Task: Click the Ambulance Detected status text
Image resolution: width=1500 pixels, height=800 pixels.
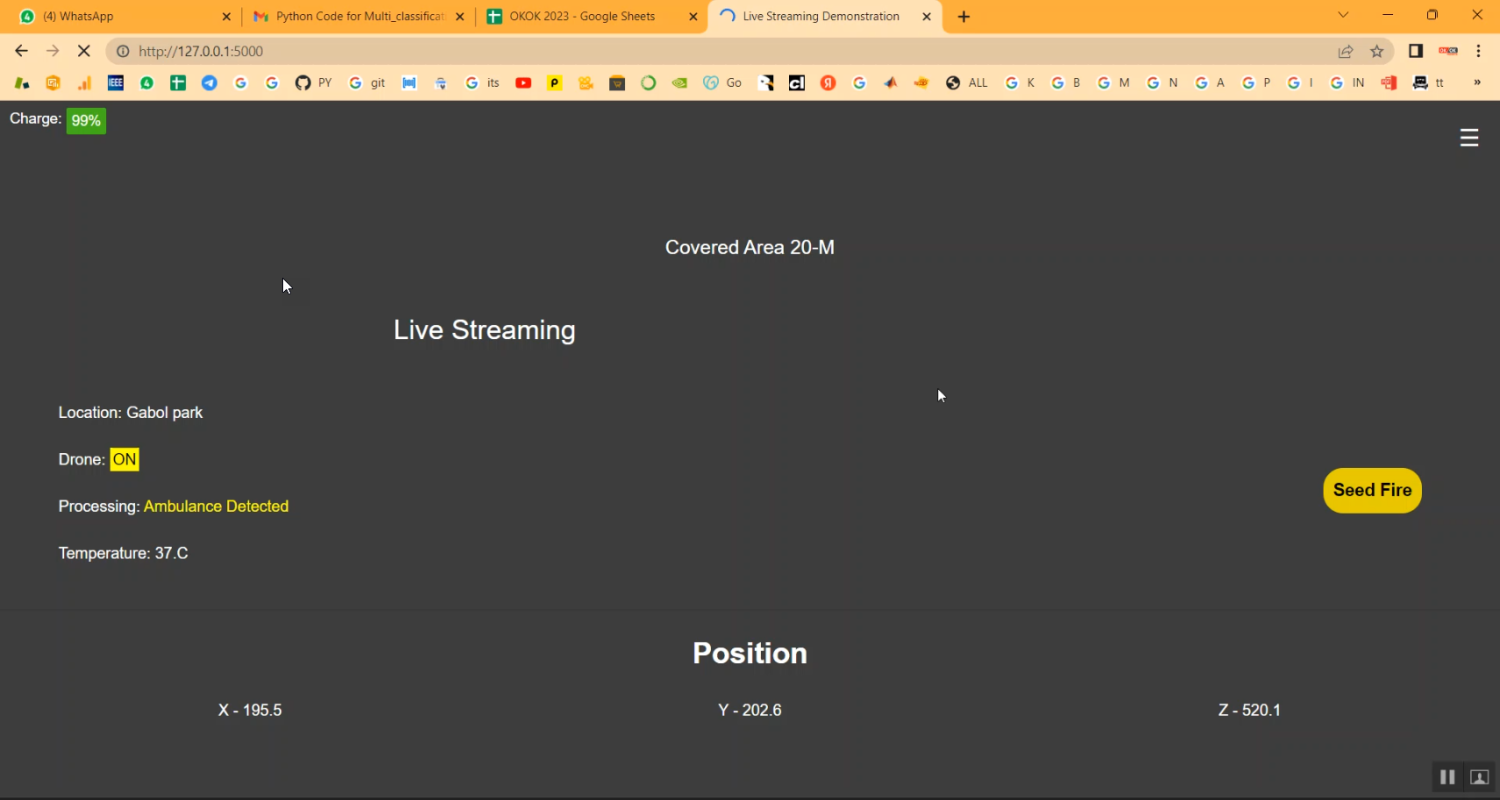Action: click(216, 507)
